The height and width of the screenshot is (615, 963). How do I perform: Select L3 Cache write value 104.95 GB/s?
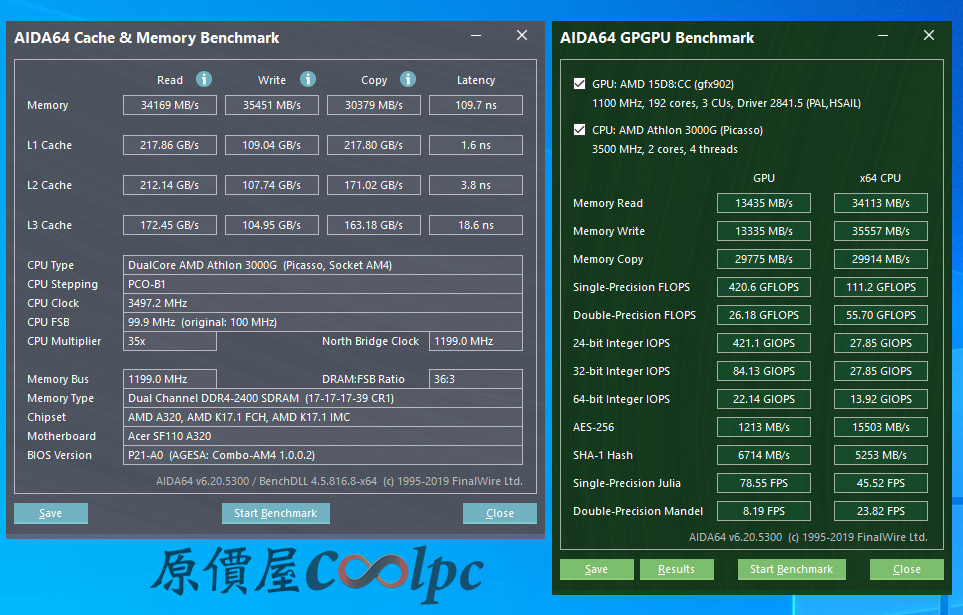[272, 225]
